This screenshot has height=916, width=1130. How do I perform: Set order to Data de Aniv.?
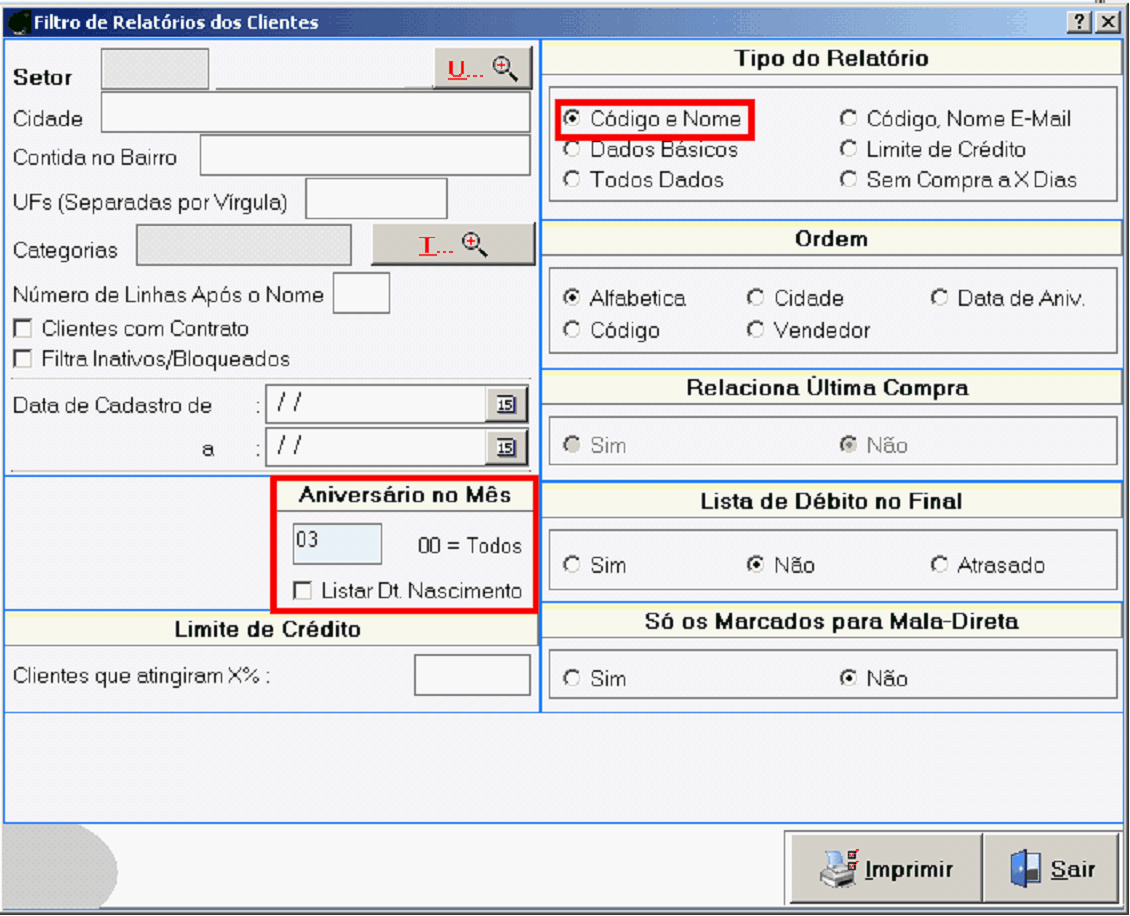click(939, 298)
